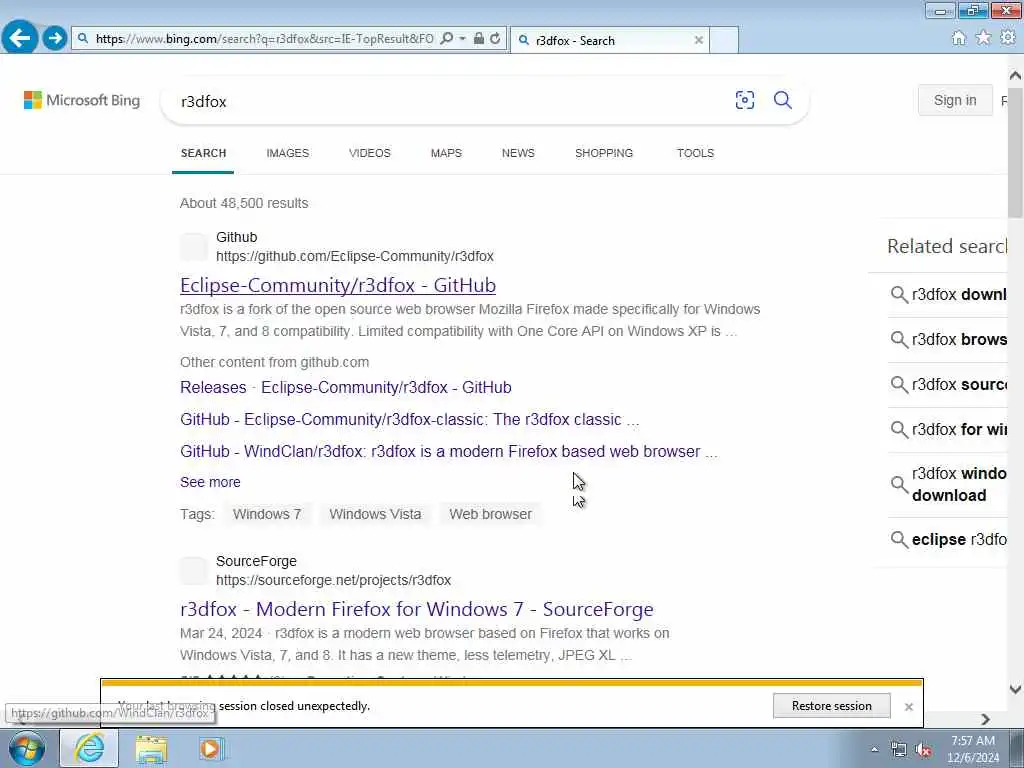Click into the Bing search box
The height and width of the screenshot is (768, 1024).
pos(451,101)
